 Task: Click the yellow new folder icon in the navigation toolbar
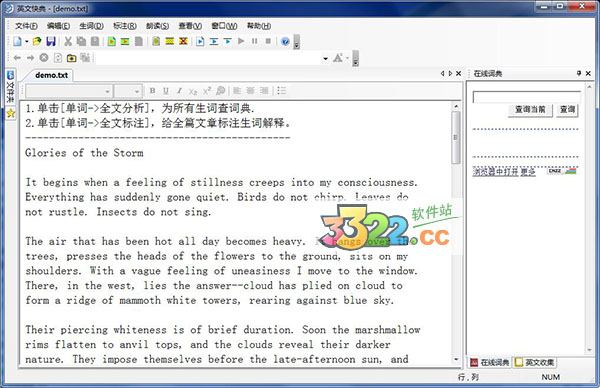point(71,58)
